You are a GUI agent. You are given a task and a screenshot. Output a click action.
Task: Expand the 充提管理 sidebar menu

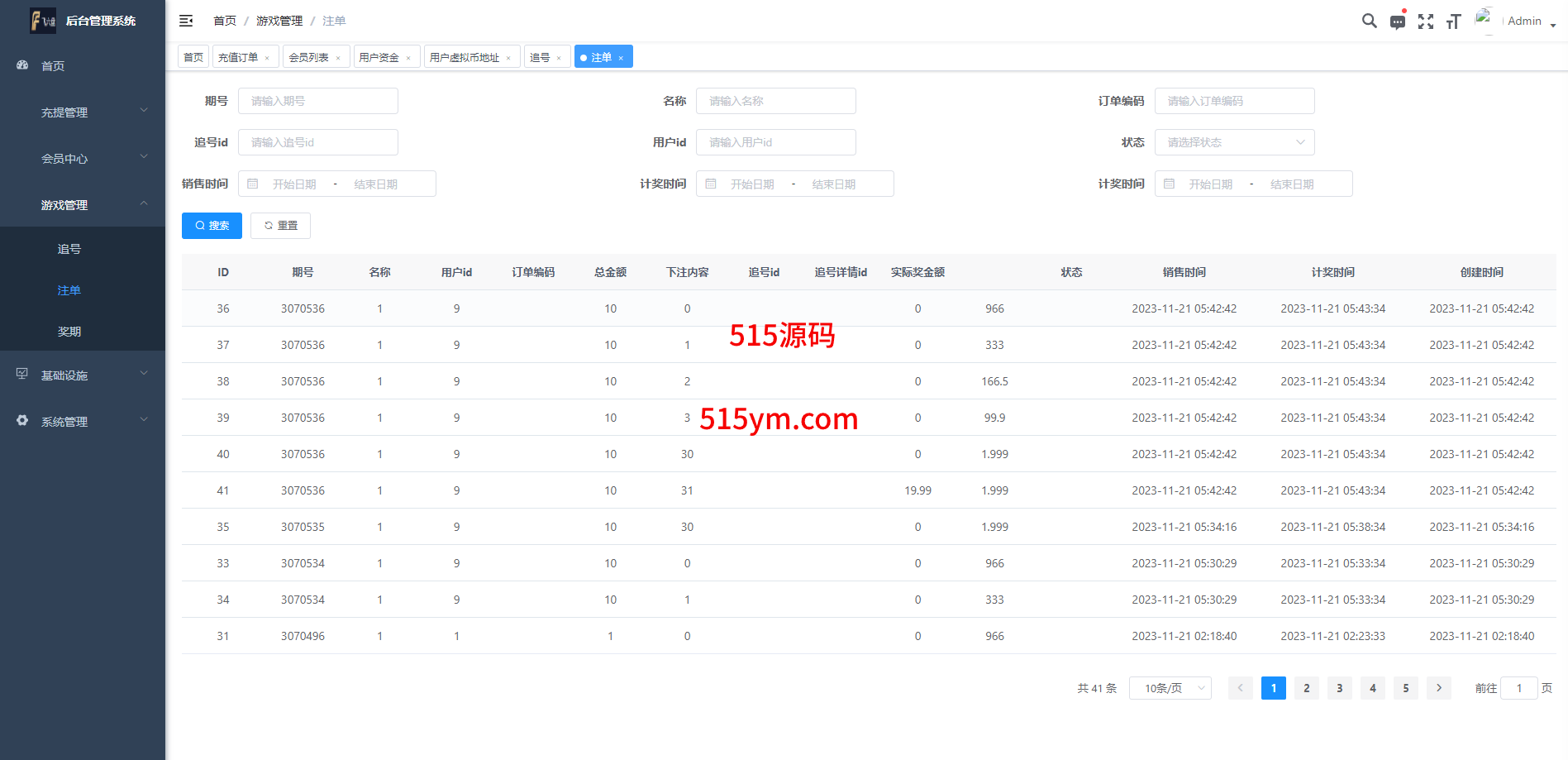click(x=83, y=112)
